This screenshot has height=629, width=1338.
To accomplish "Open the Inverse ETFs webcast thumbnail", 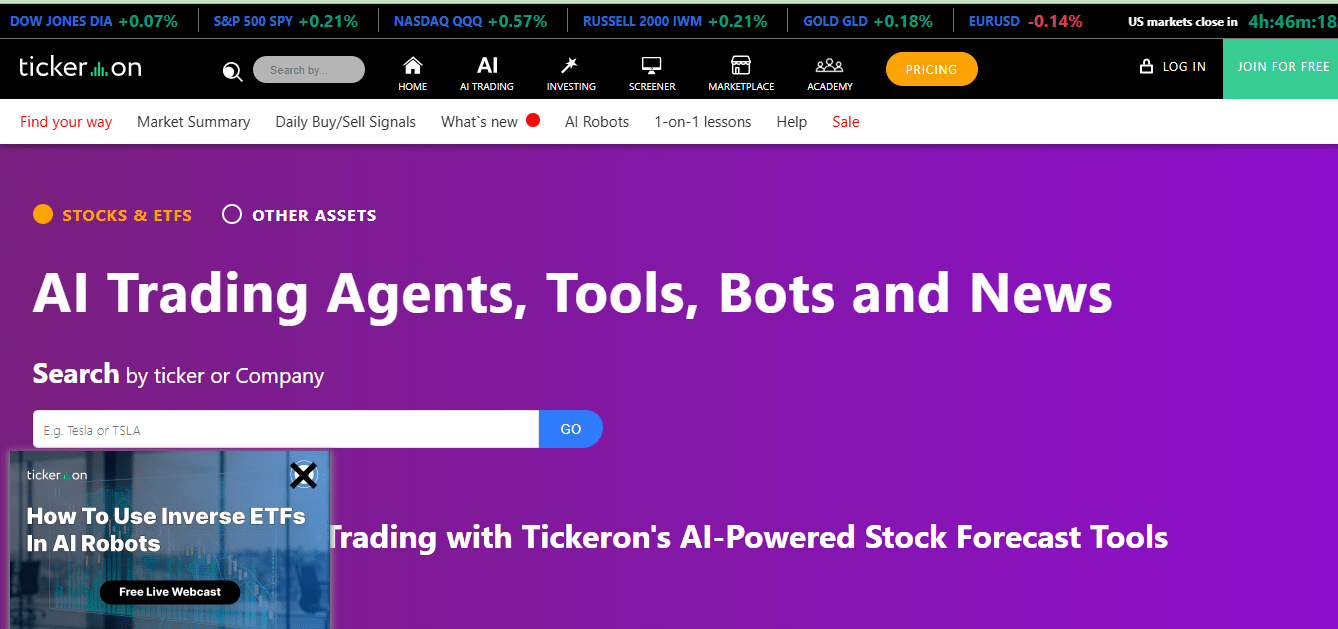I will (x=170, y=538).
